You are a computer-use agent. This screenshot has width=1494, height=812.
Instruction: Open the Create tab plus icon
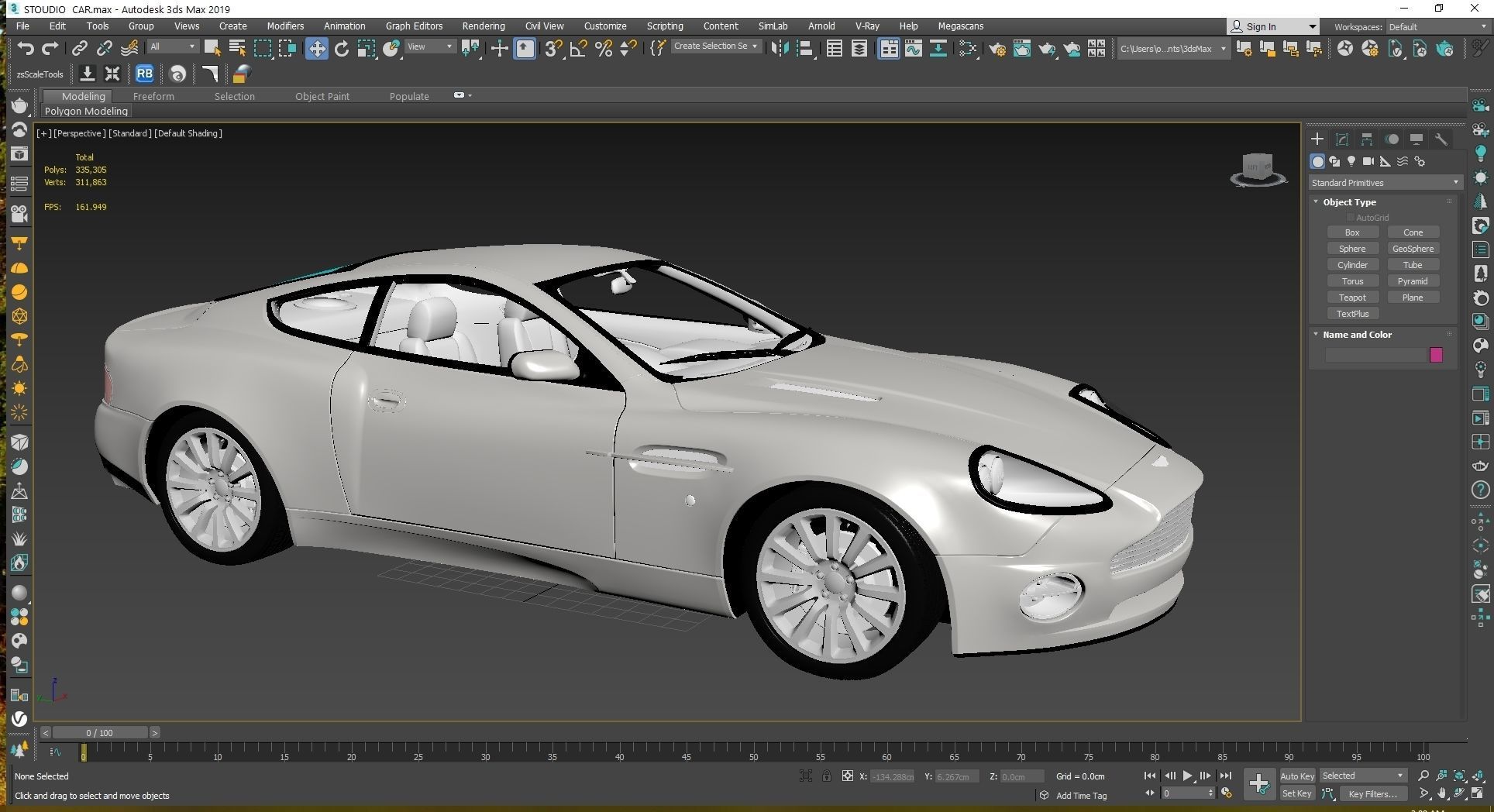1317,139
